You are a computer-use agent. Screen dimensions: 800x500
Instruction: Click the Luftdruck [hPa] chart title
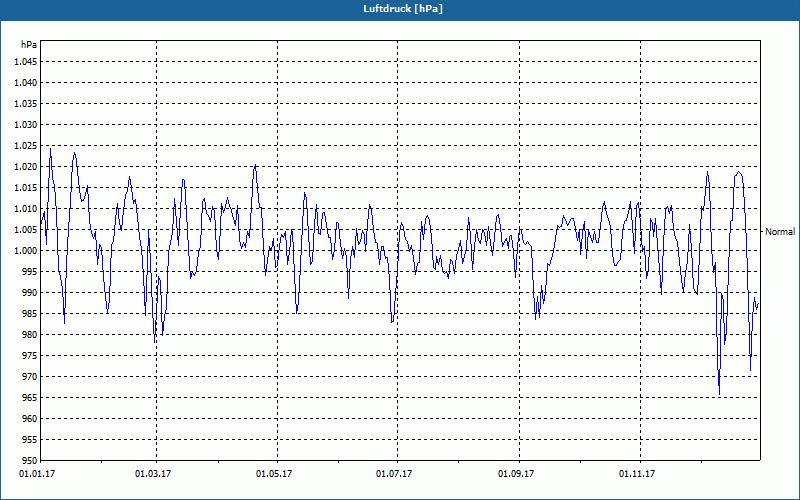(x=403, y=9)
